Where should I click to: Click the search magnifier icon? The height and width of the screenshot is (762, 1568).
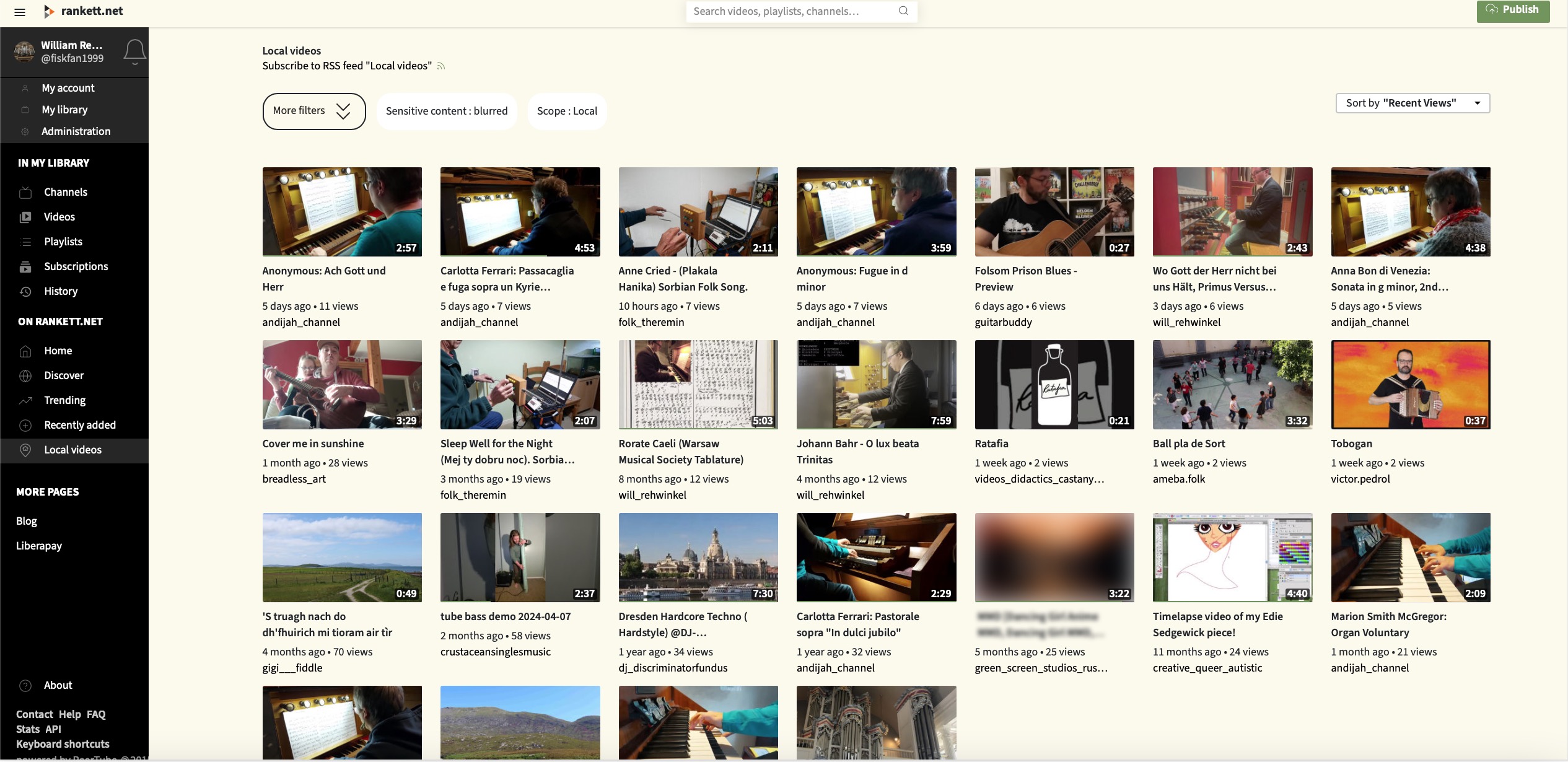903,11
